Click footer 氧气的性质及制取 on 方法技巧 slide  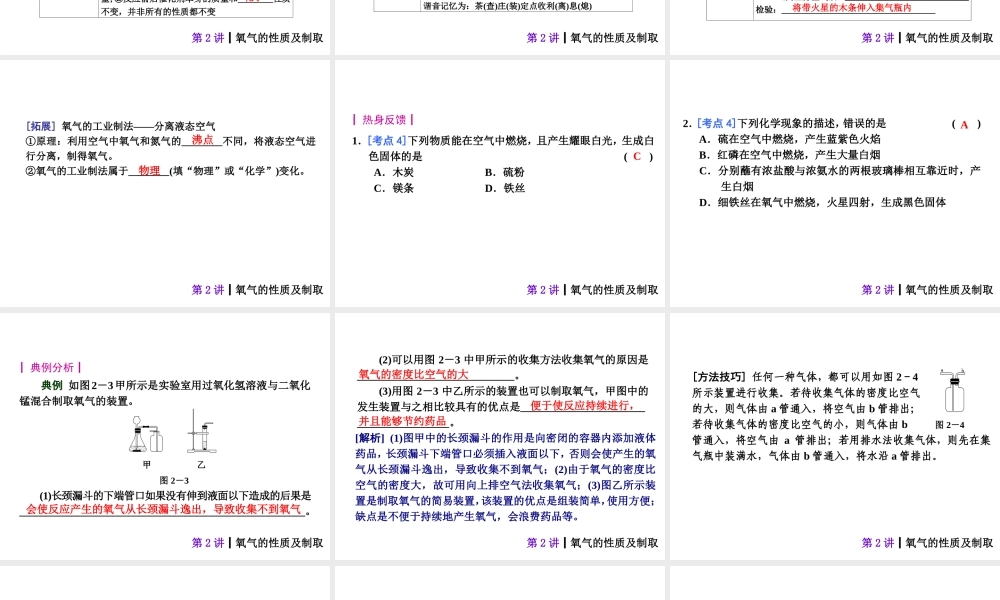[x=949, y=543]
